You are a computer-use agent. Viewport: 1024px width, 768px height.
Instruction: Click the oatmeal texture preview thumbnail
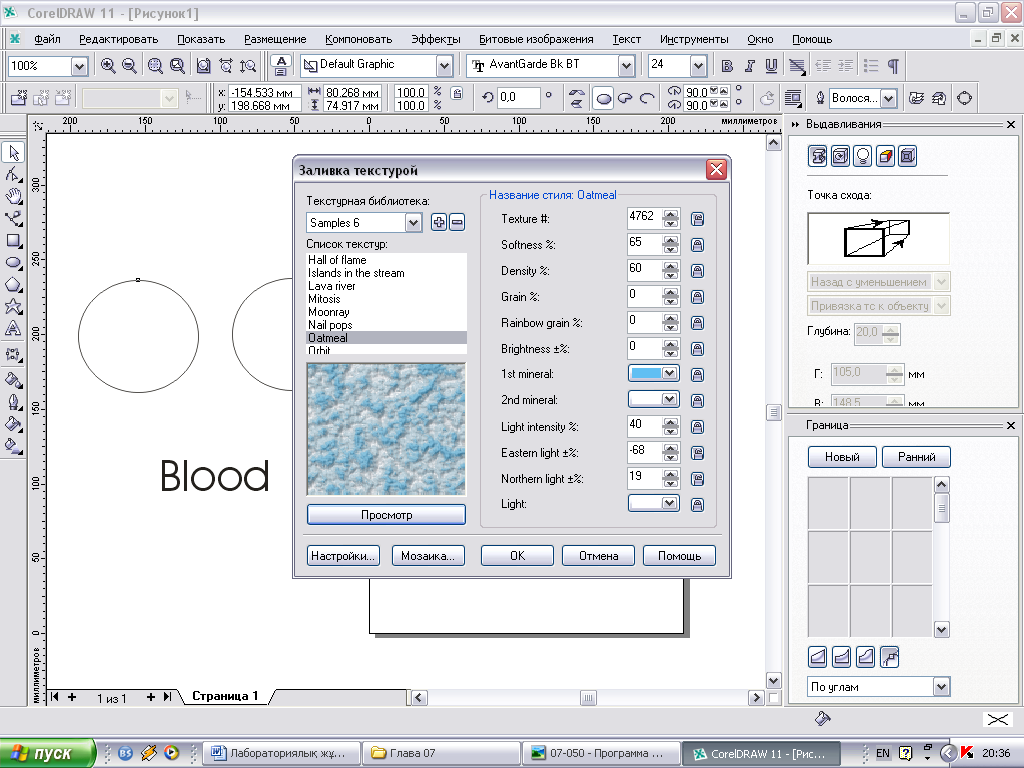pos(387,430)
